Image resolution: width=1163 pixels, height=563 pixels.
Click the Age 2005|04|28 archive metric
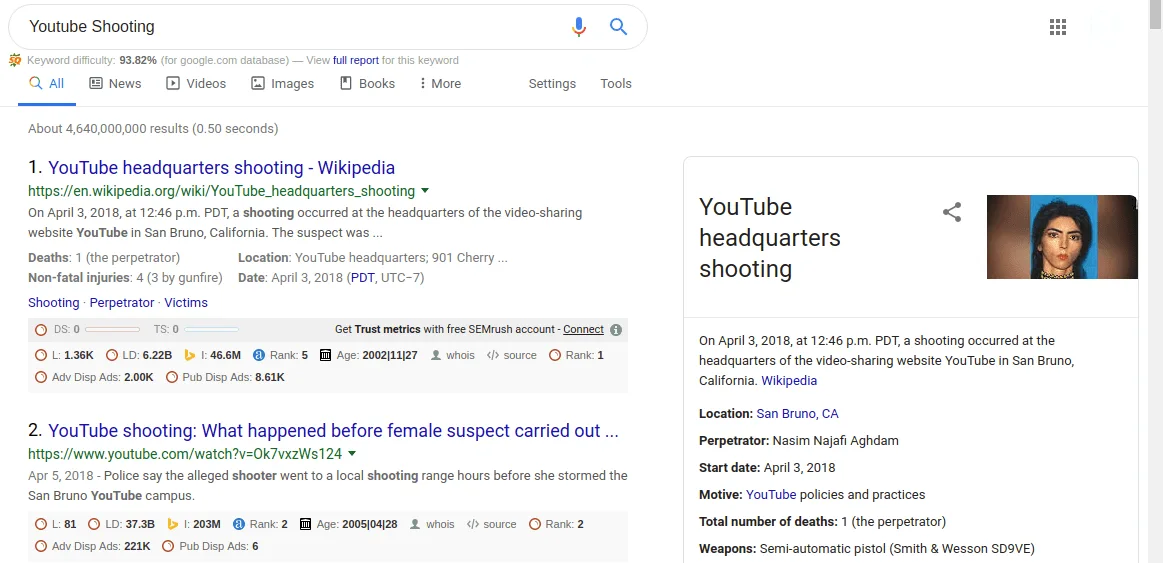point(349,524)
